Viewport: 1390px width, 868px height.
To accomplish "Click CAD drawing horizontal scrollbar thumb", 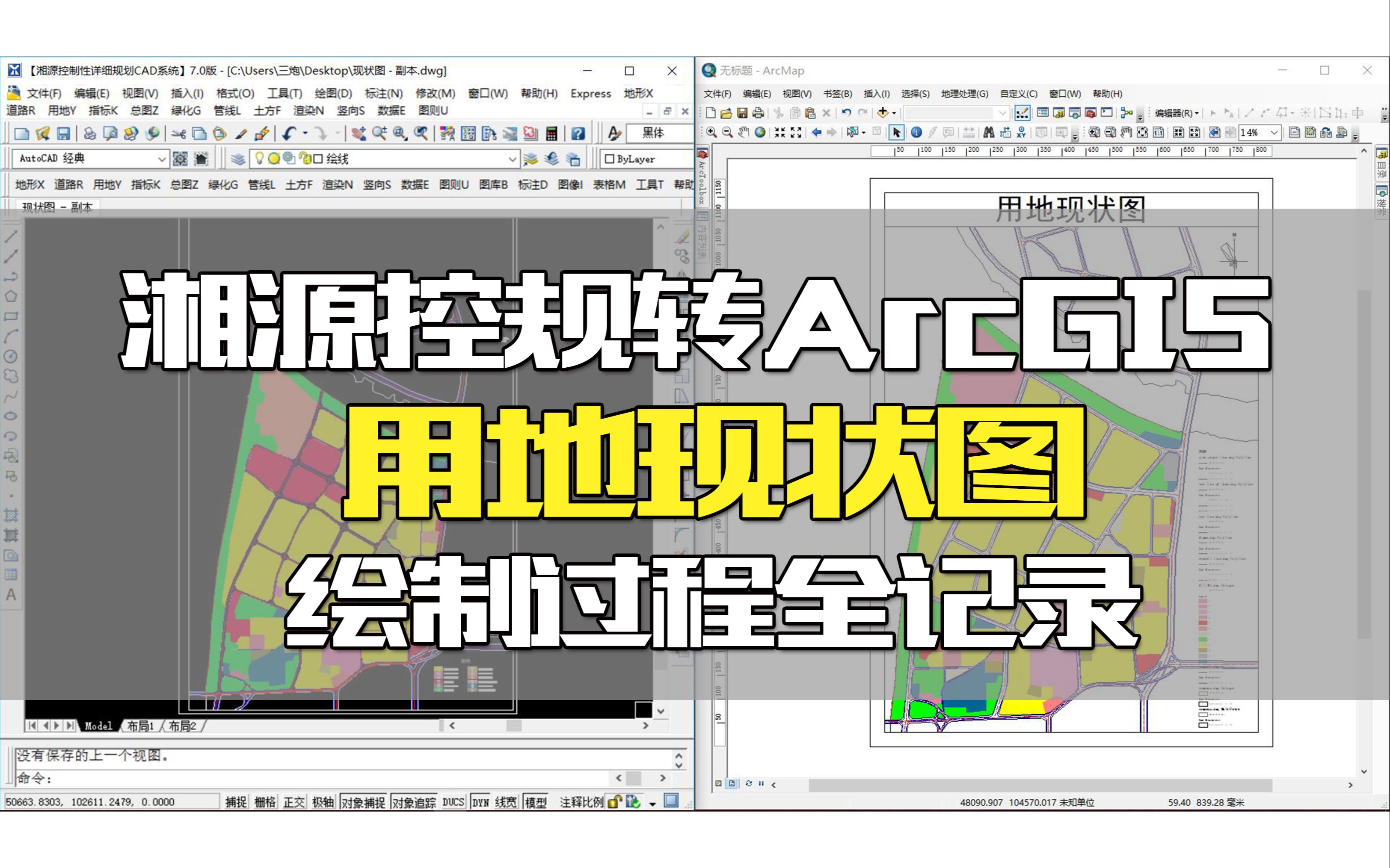I will point(513,726).
